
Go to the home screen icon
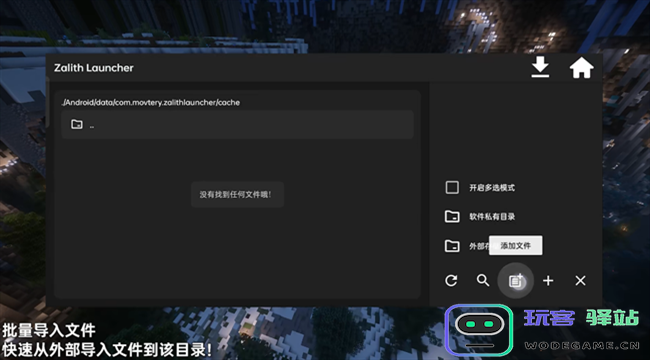[x=582, y=68]
